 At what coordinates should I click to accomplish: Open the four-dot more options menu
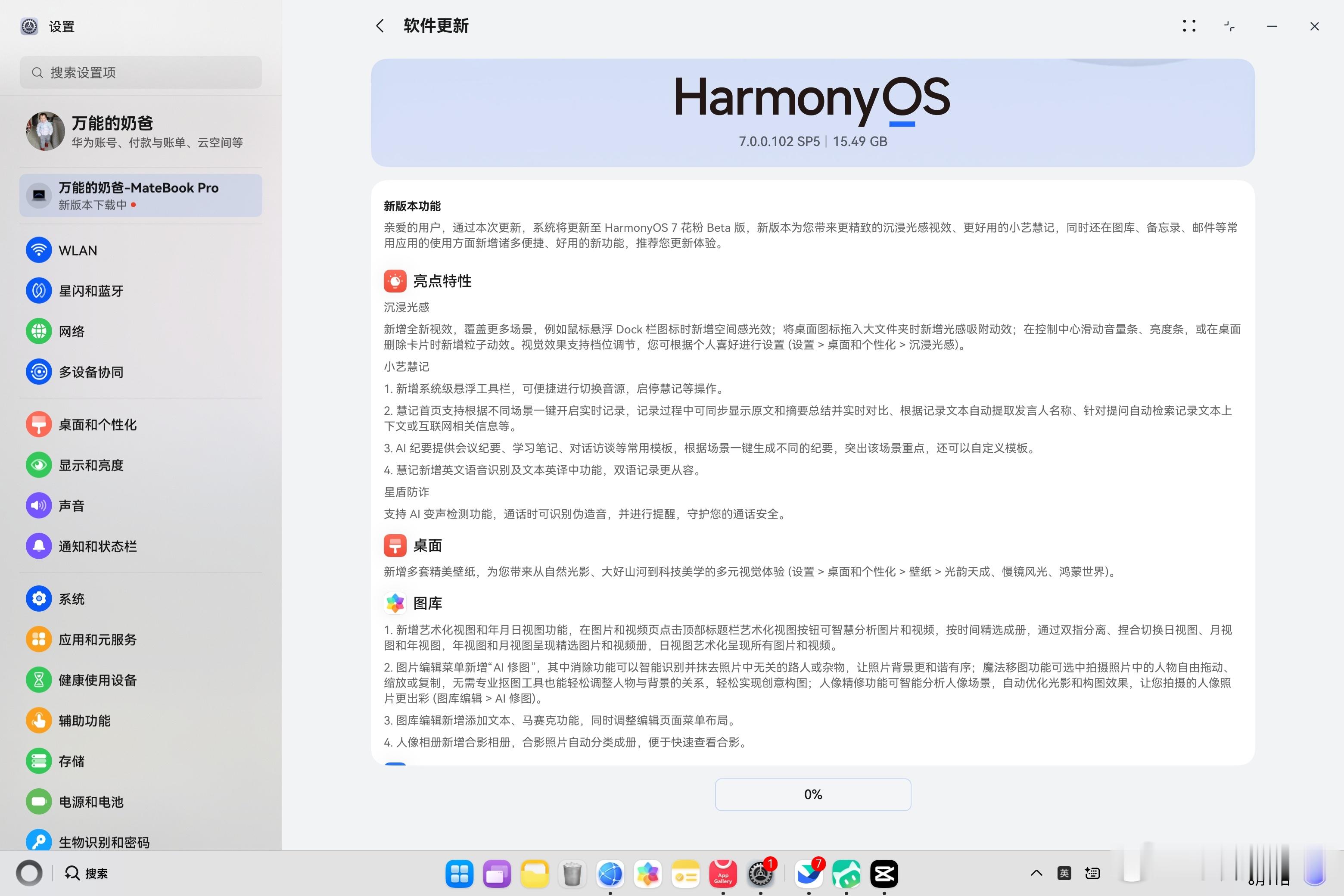coord(1189,26)
